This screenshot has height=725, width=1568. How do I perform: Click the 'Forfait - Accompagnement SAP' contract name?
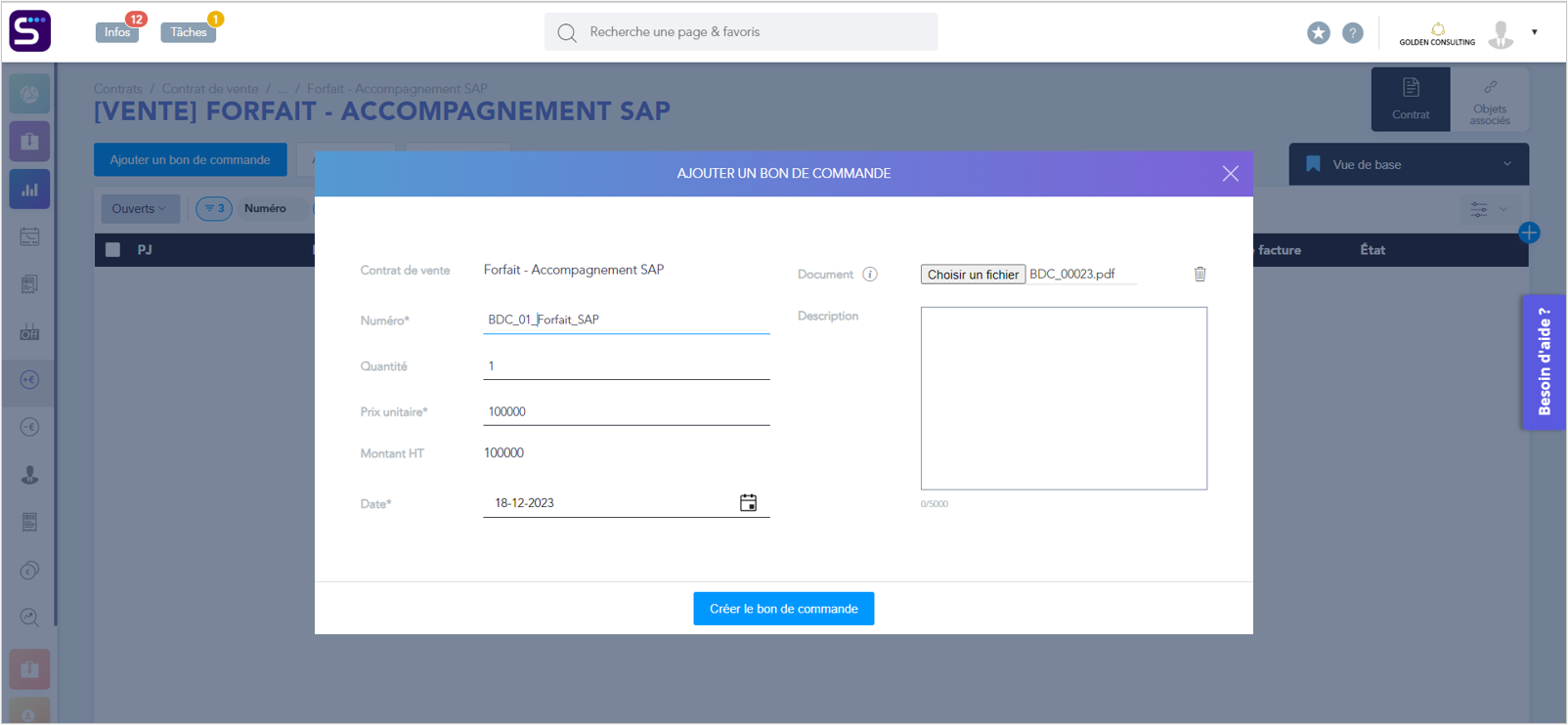[x=574, y=270]
